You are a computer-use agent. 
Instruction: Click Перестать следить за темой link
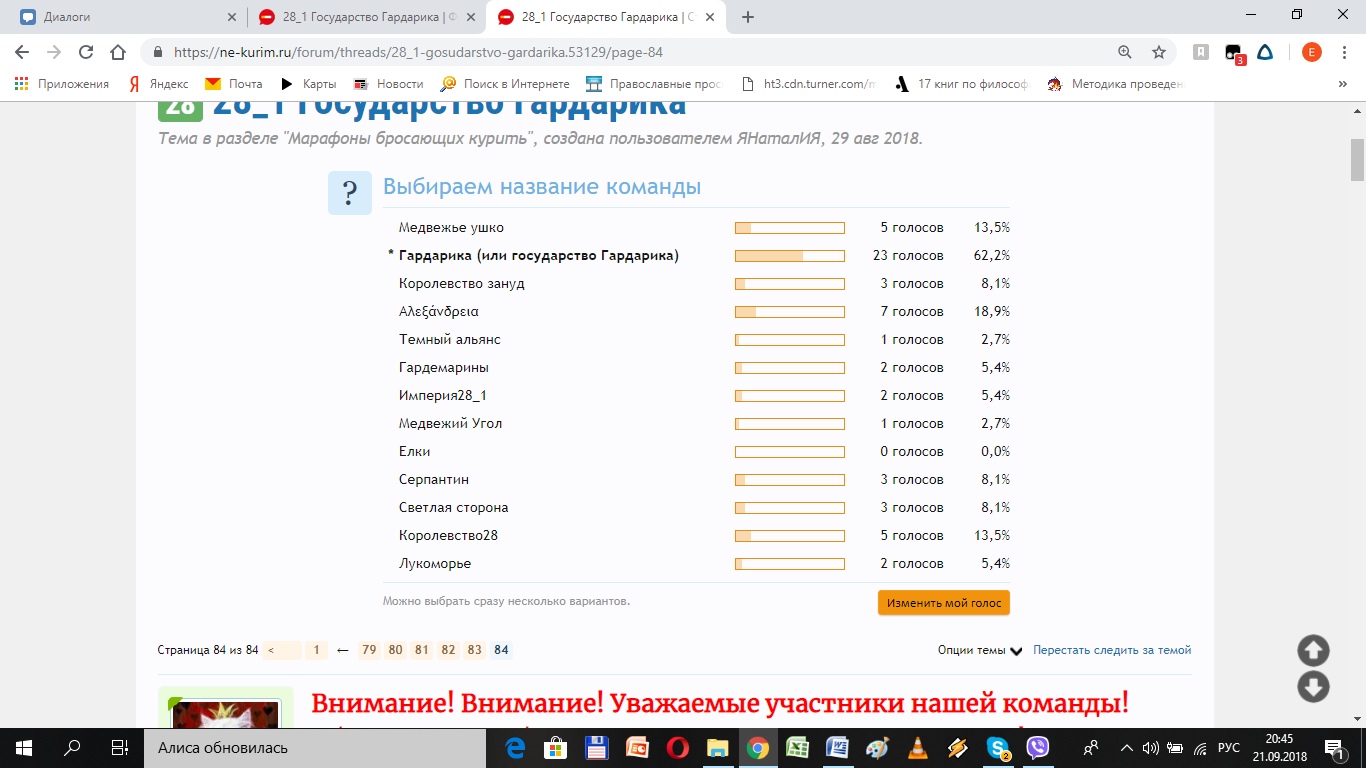pyautogui.click(x=1112, y=650)
